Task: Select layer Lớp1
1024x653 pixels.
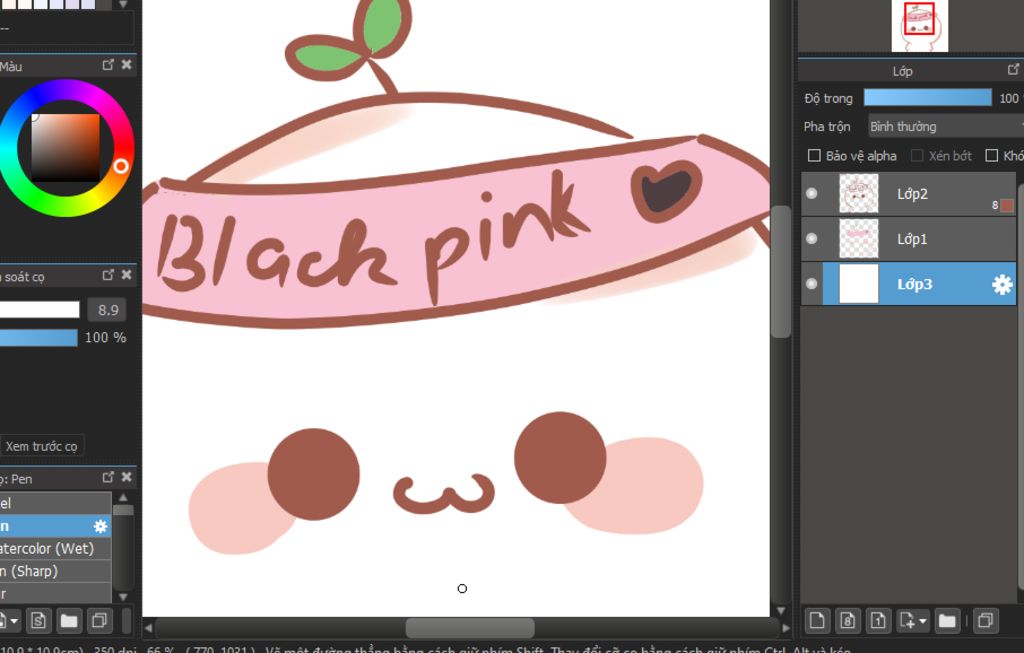Action: click(x=908, y=238)
